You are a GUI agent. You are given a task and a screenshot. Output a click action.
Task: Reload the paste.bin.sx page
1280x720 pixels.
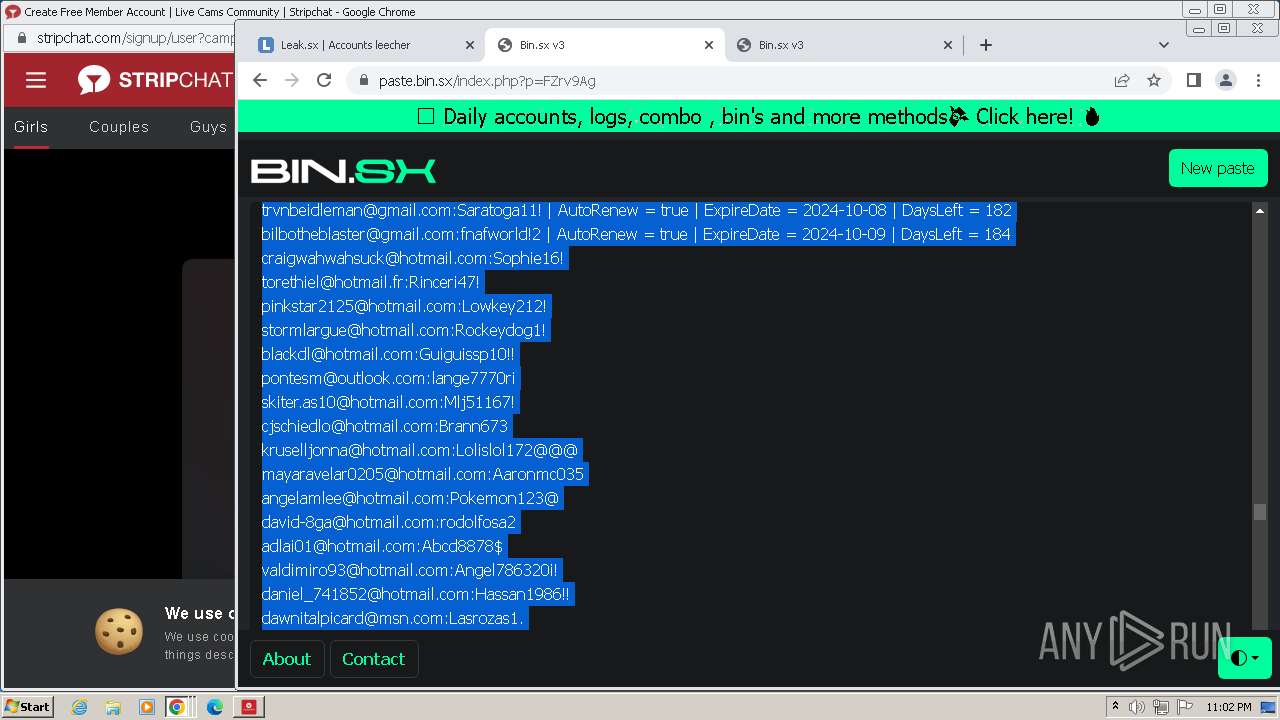tap(324, 80)
